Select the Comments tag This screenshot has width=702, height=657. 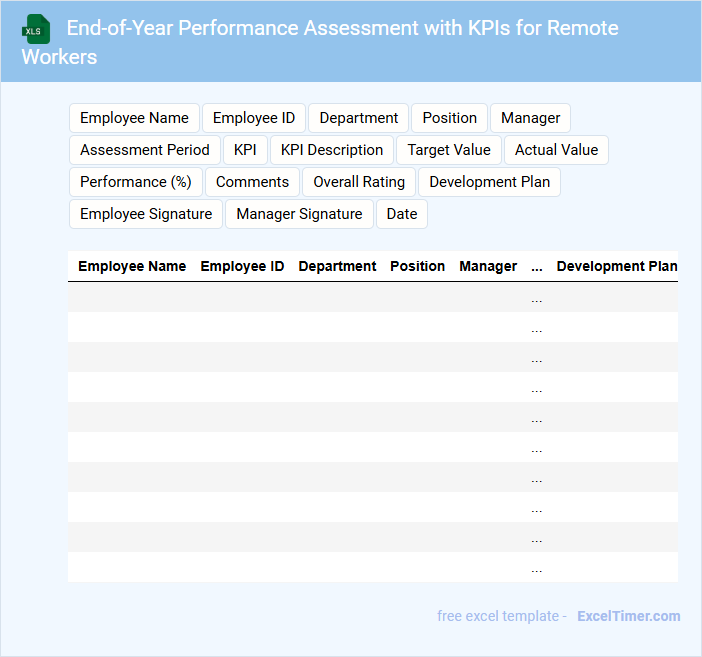[252, 182]
